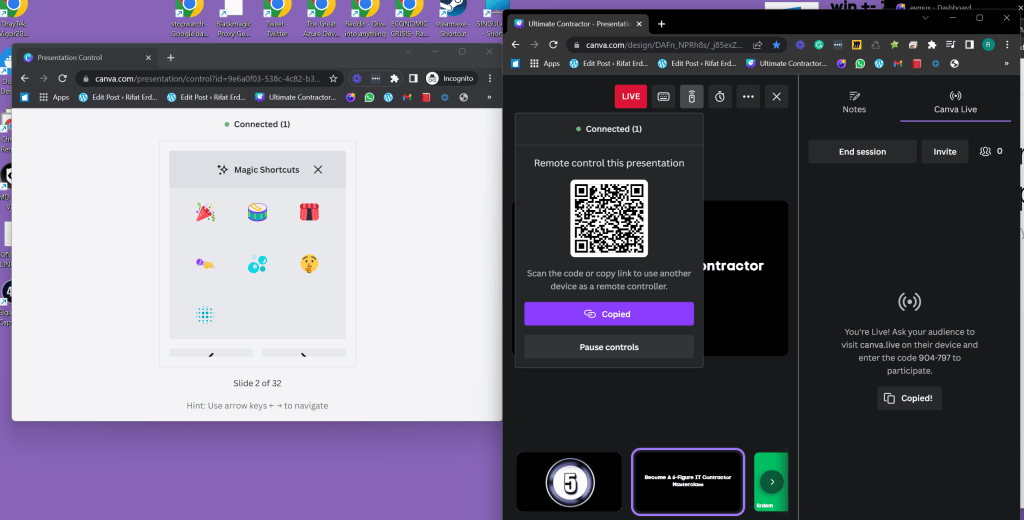The width and height of the screenshot is (1024, 520).
Task: Click the Pause controls button
Action: (x=609, y=347)
